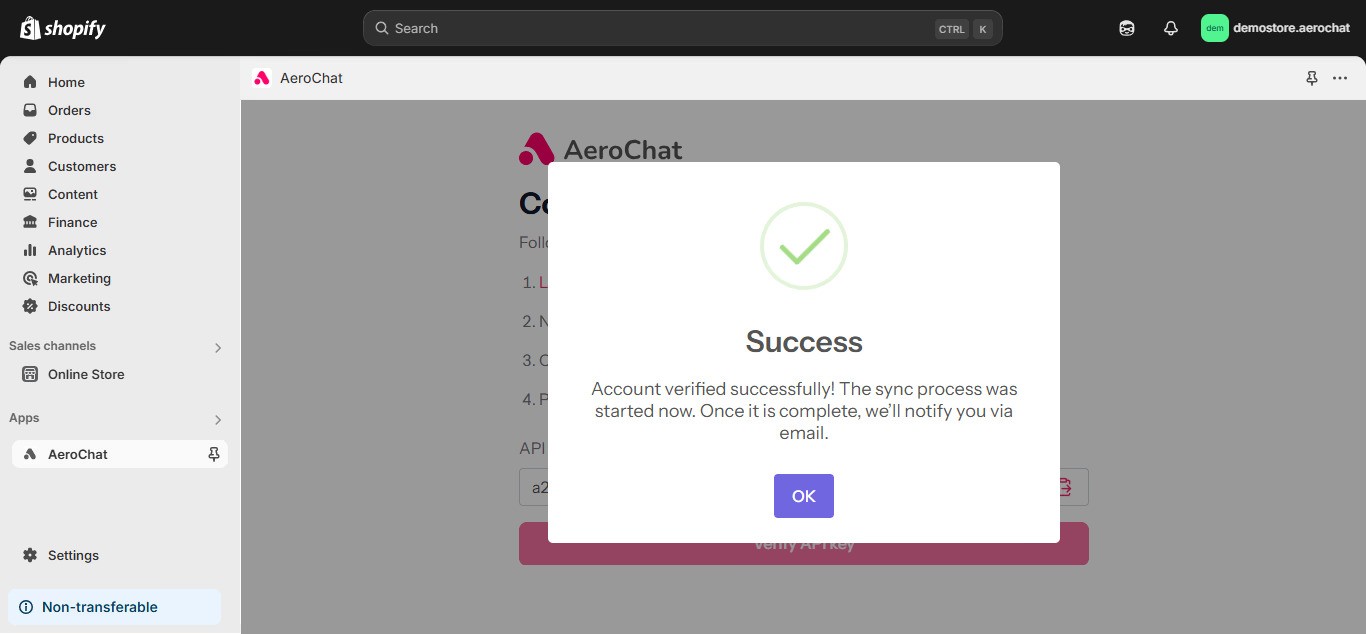Open Marketing in the sidebar

click(28, 278)
